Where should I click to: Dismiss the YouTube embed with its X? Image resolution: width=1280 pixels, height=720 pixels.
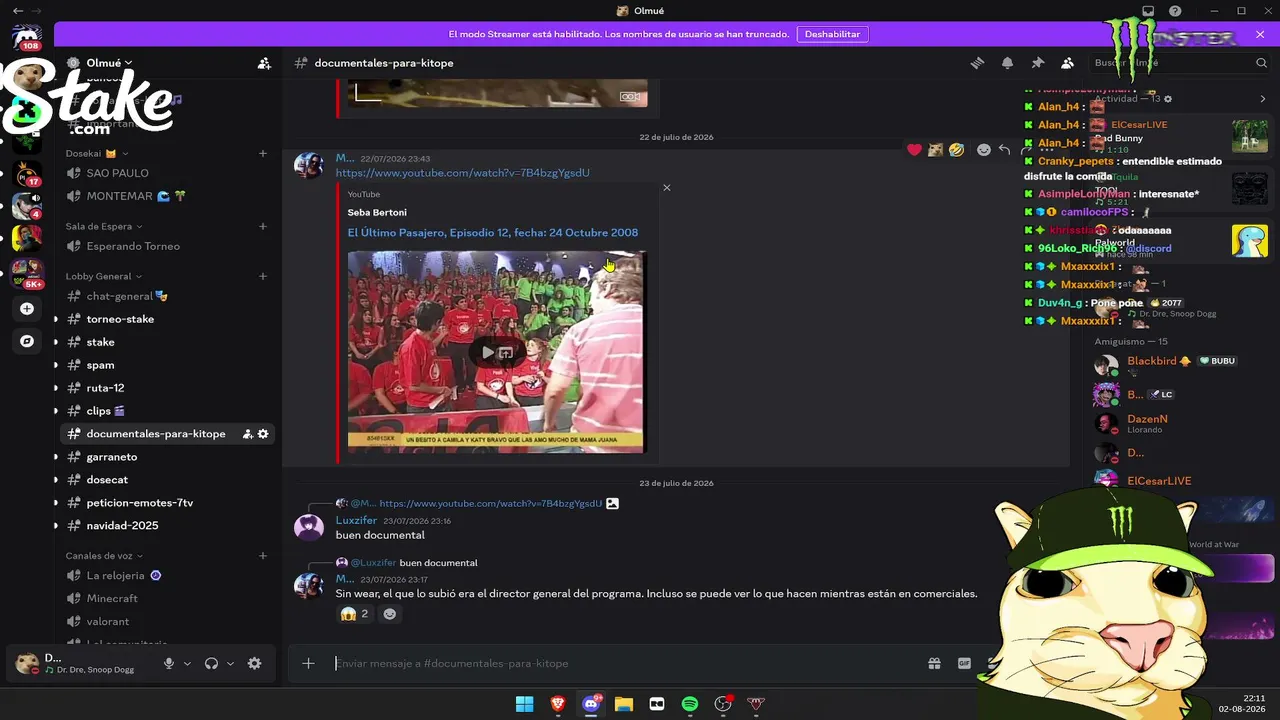click(x=667, y=188)
